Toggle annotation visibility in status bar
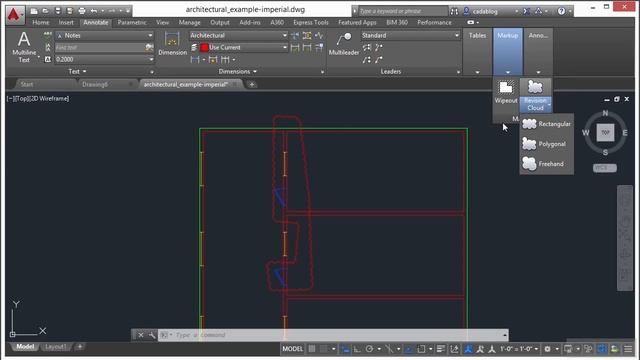 click(469, 349)
